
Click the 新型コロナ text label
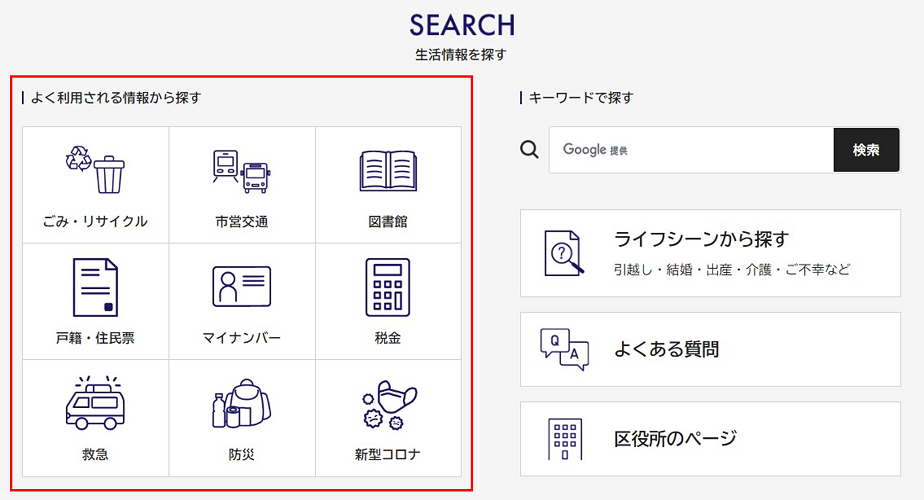coord(387,455)
